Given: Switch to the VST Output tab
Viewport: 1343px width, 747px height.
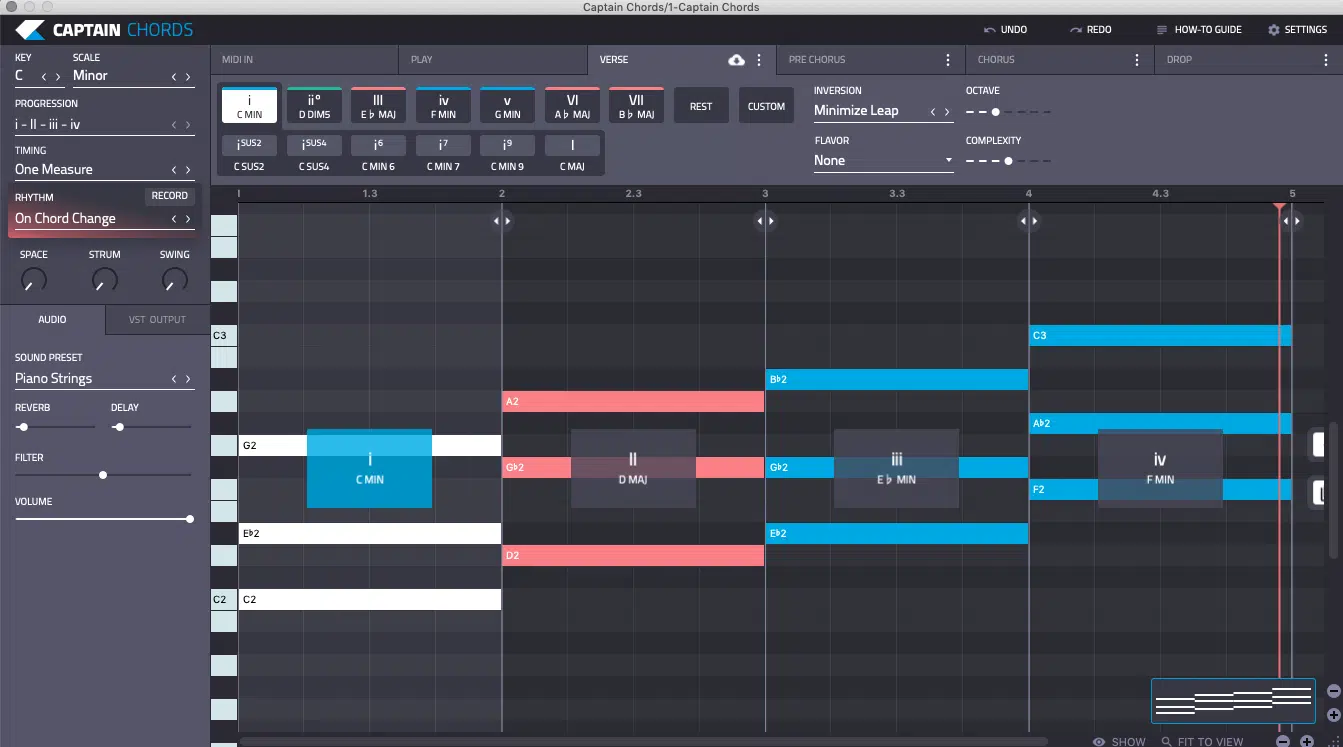Looking at the screenshot, I should [x=157, y=320].
